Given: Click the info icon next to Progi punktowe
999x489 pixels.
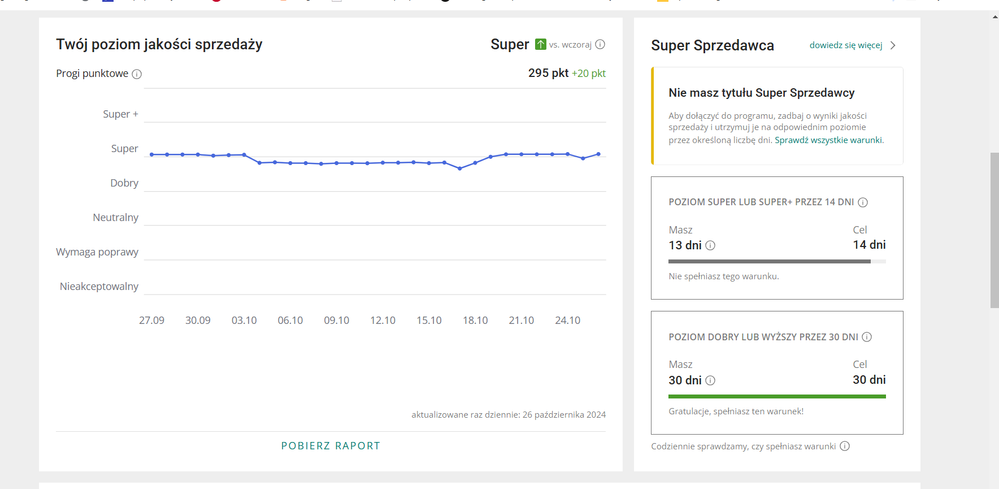Looking at the screenshot, I should (x=137, y=74).
